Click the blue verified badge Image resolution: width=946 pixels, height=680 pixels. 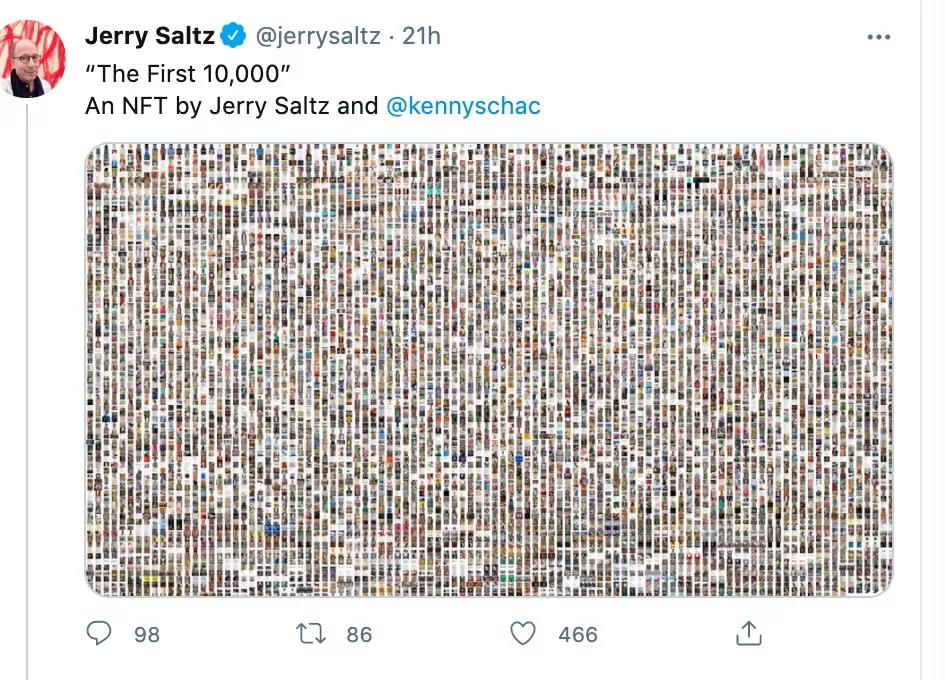click(x=233, y=37)
